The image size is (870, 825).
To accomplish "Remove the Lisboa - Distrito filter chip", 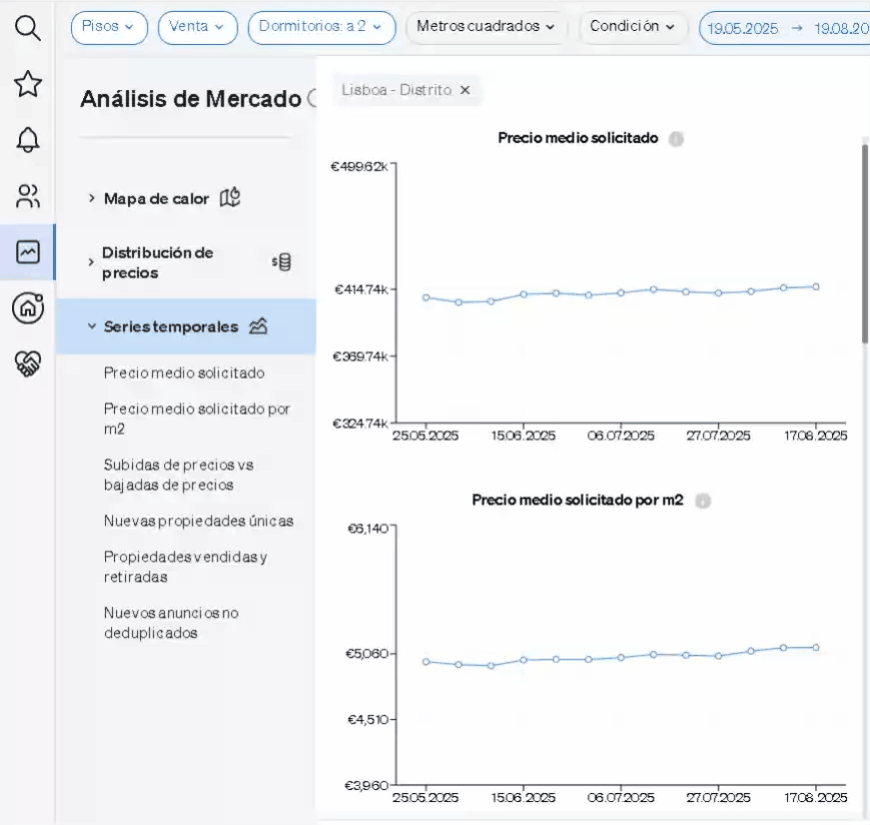I will tap(464, 90).
